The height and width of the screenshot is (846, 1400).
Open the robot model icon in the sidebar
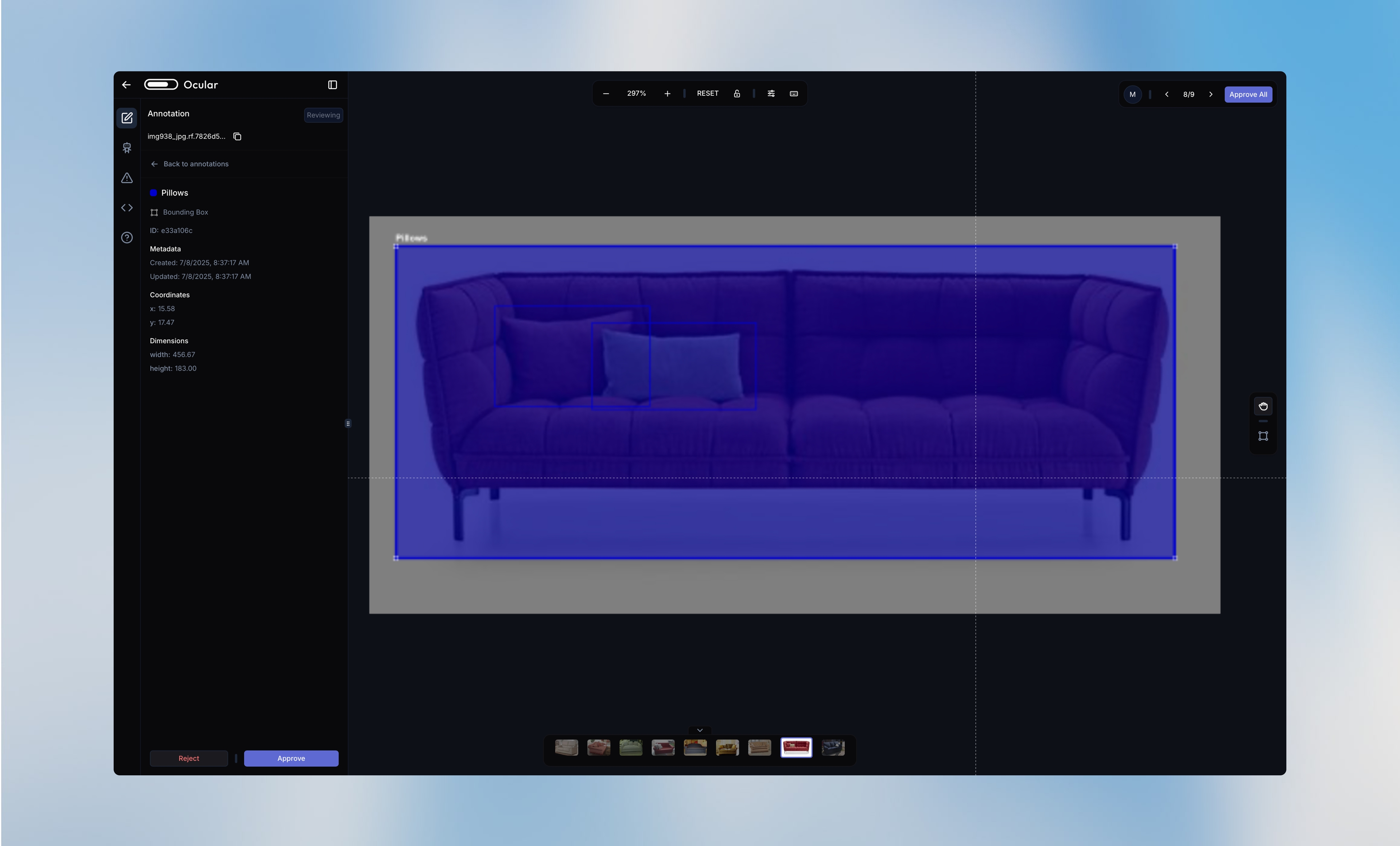pyautogui.click(x=127, y=148)
